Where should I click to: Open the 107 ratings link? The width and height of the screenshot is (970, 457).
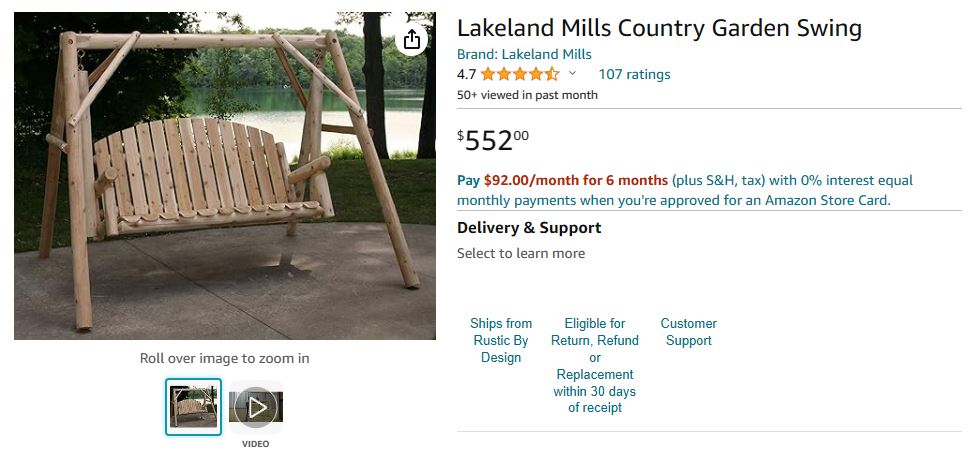tap(634, 74)
